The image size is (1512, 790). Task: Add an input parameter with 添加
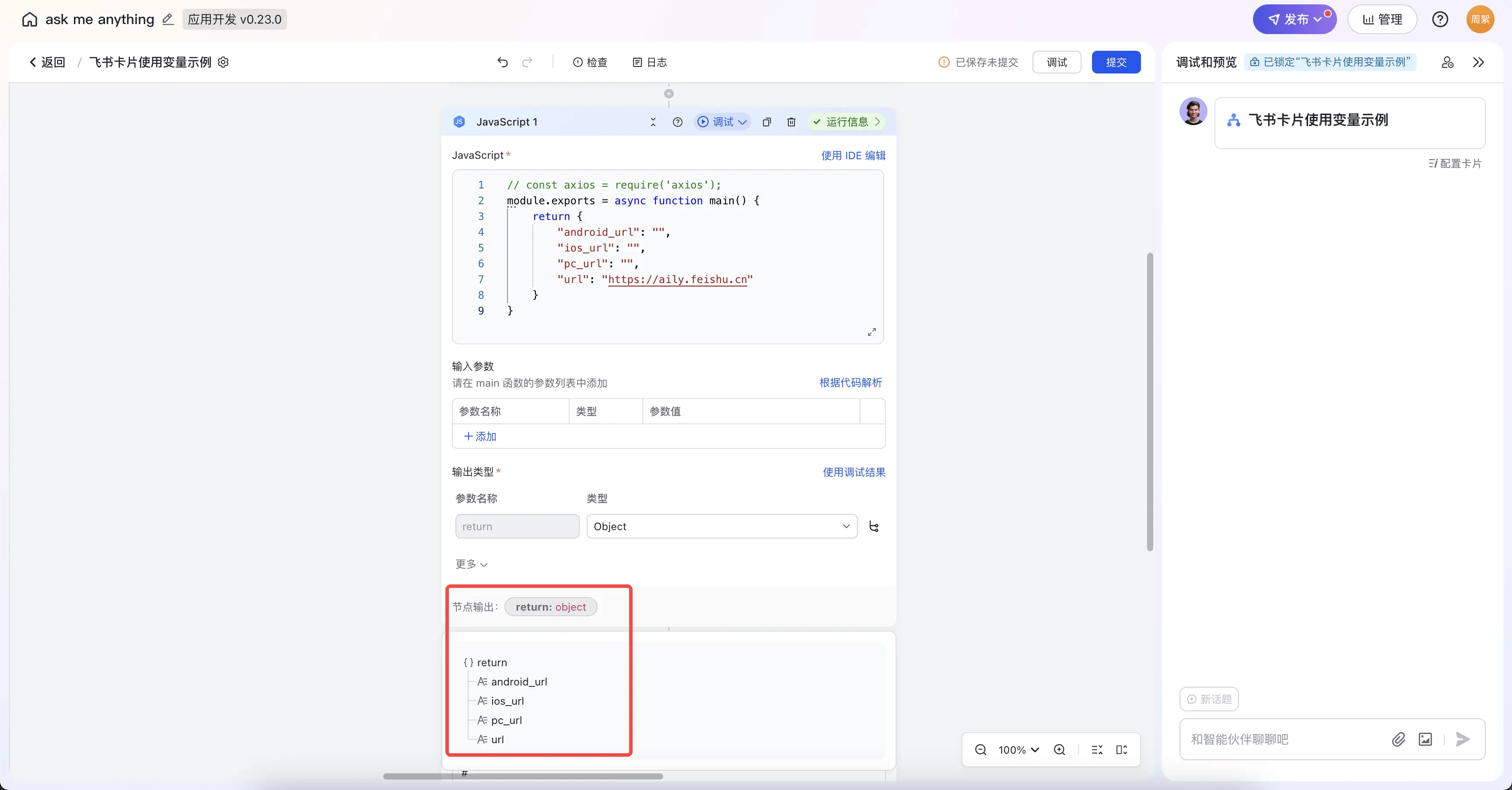point(480,437)
